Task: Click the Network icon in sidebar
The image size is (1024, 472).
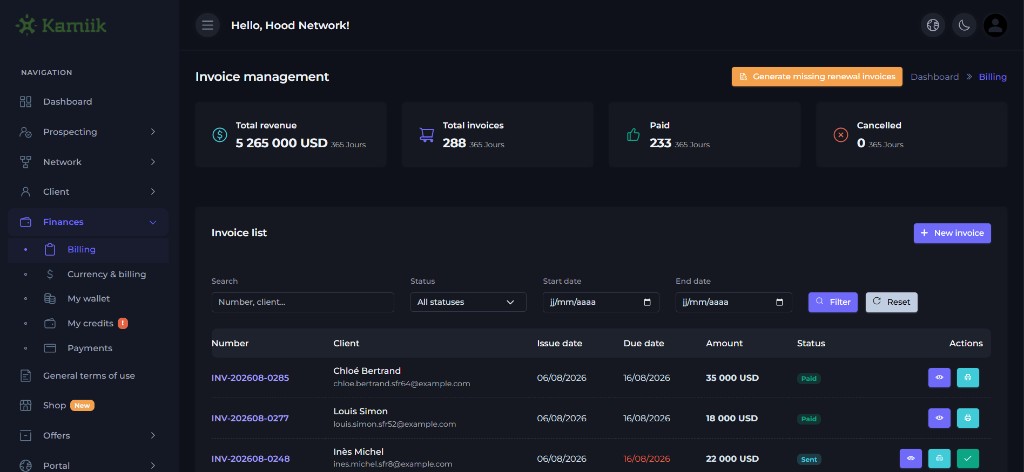Action: [25, 162]
